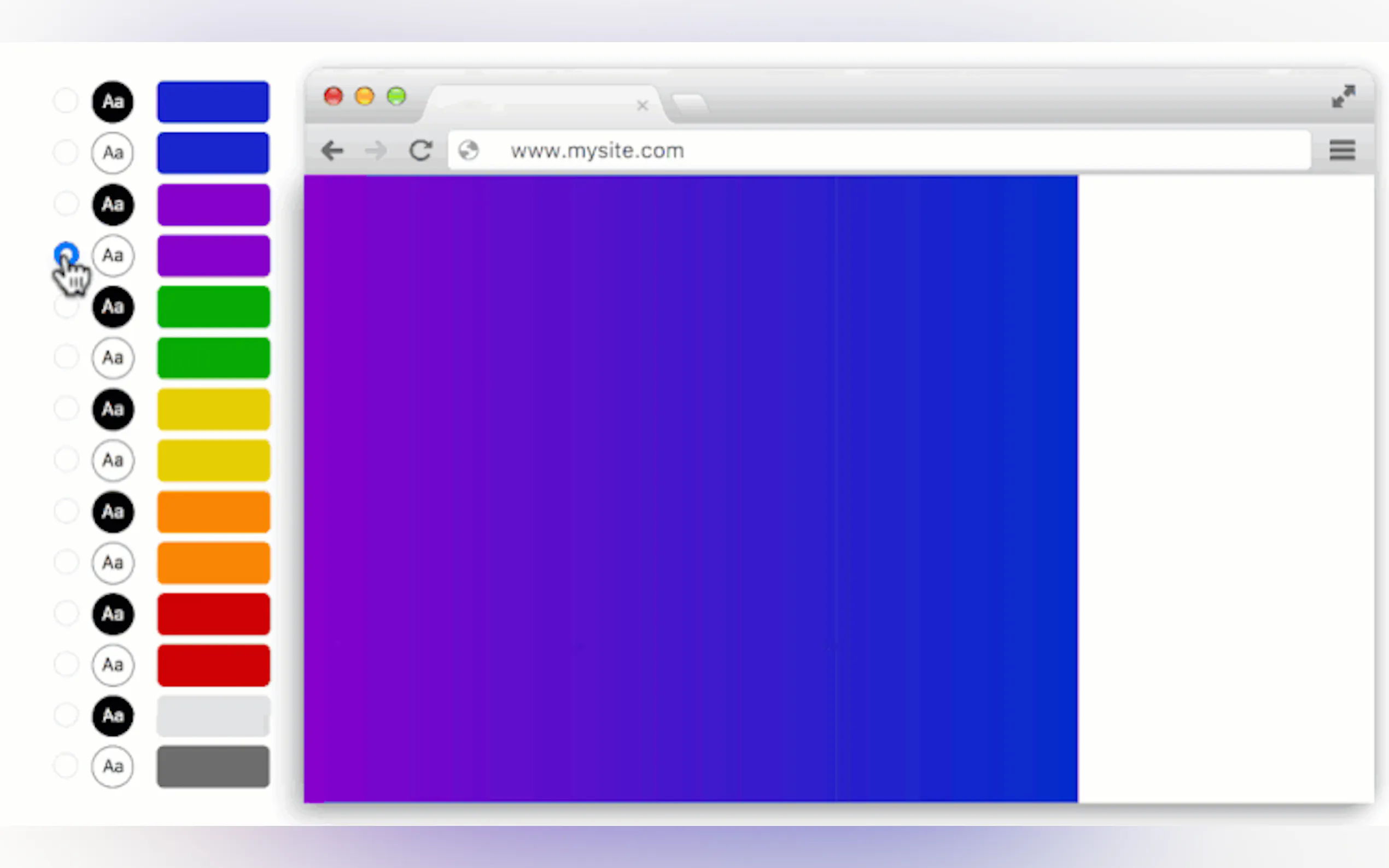Click the www.mysite.com address field
The image size is (1389, 868).
tap(879, 150)
